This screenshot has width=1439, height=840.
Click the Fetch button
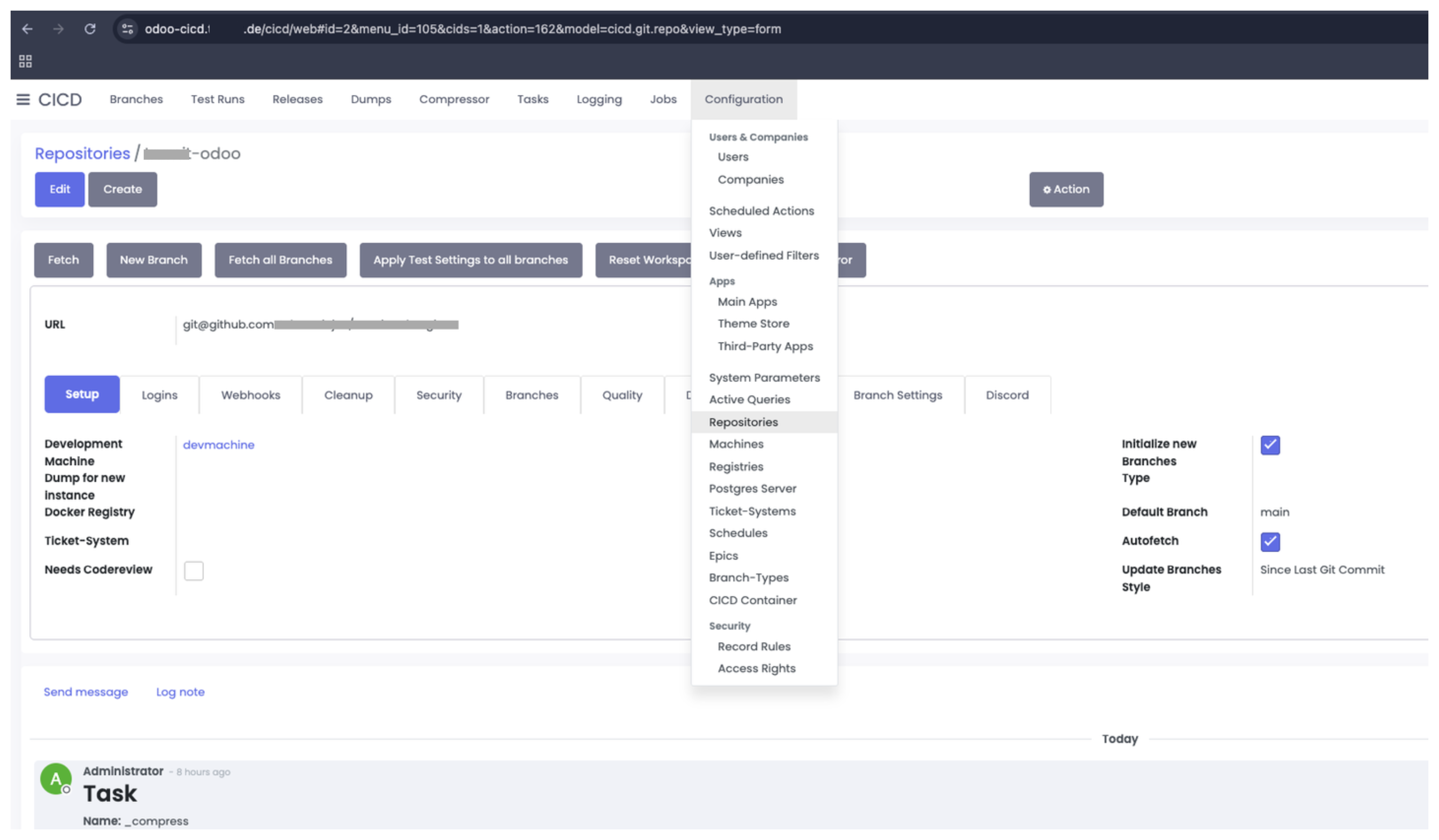tap(63, 260)
